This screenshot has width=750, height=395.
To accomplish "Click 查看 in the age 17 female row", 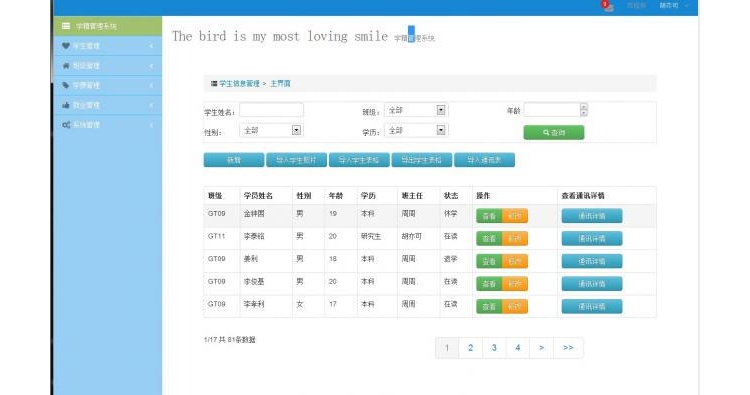I will tap(489, 307).
